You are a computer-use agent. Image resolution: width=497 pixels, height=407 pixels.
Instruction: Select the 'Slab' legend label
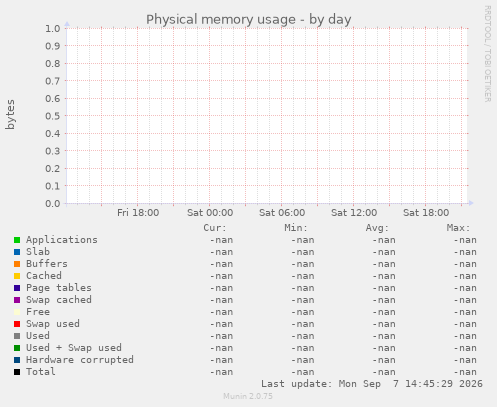[x=38, y=252]
